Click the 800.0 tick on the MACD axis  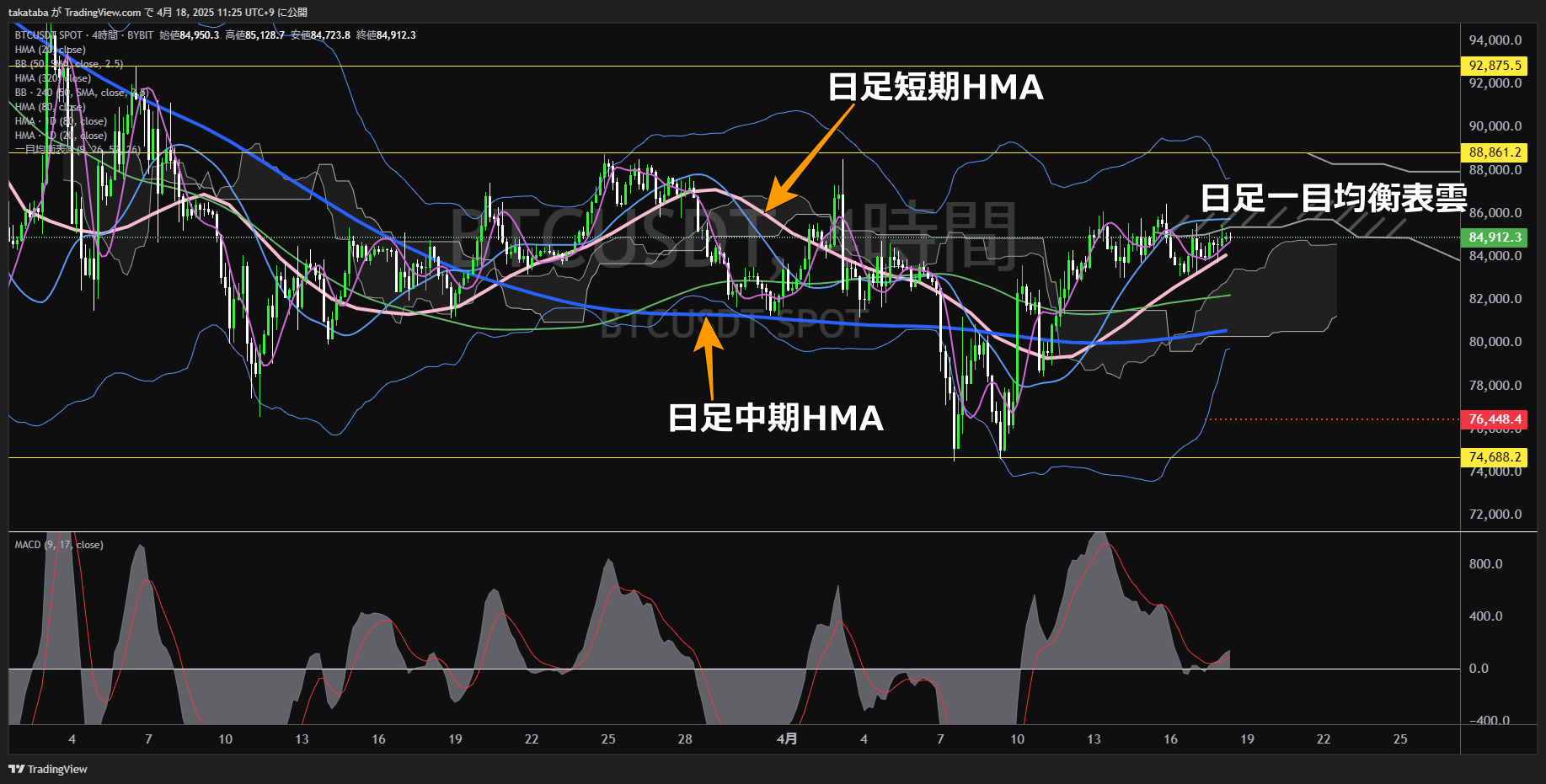tap(1485, 564)
